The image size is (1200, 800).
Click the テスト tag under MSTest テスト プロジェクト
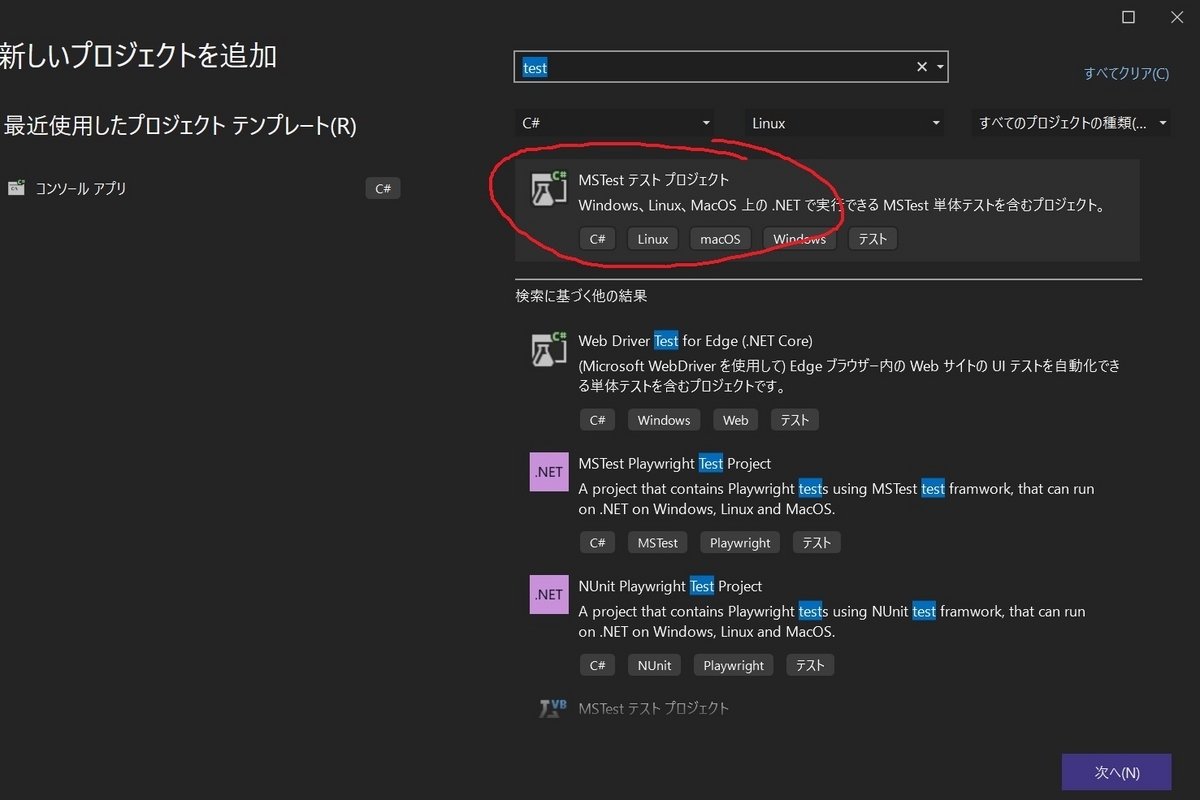pyautogui.click(x=873, y=239)
